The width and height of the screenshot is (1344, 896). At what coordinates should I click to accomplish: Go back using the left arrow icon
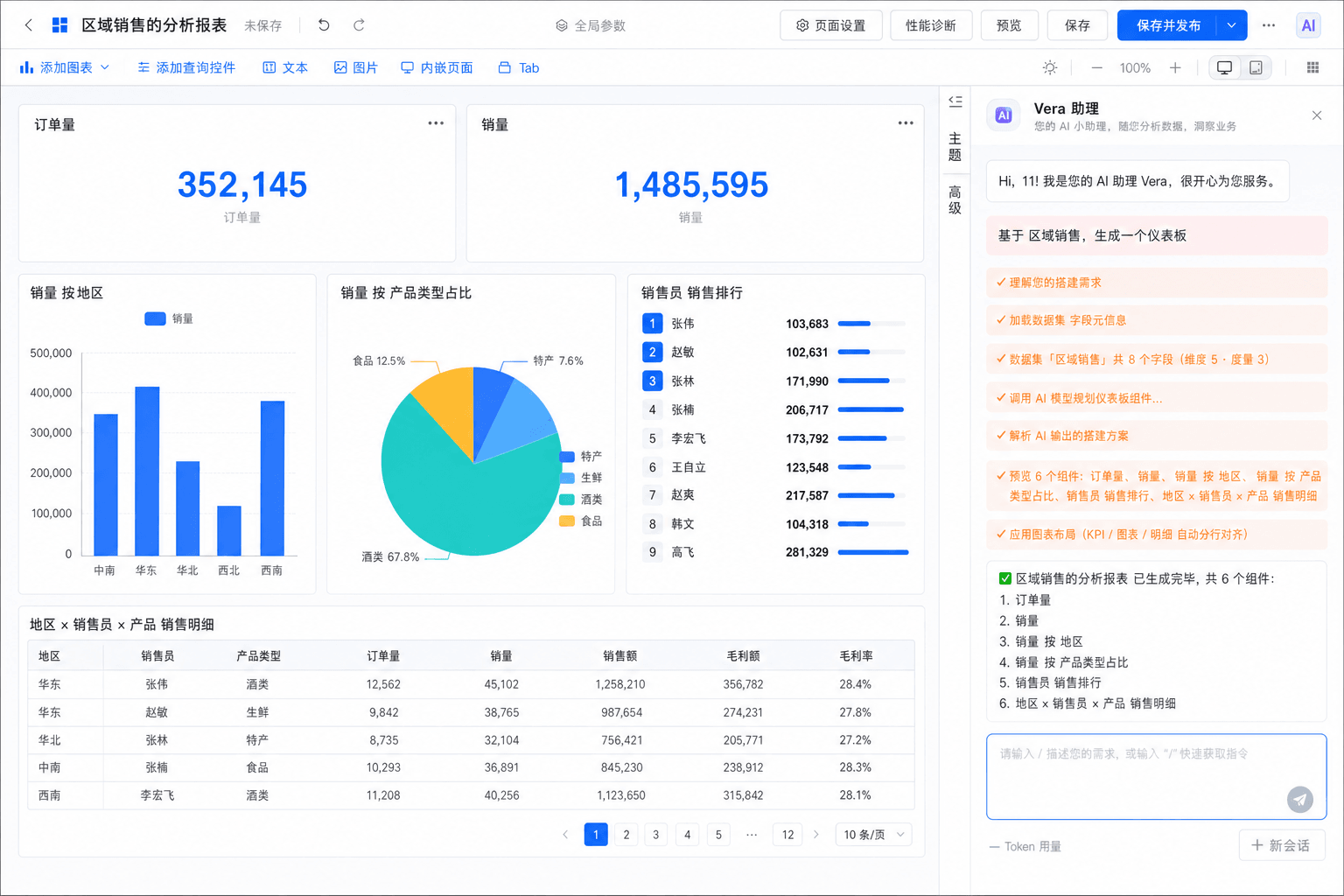coord(29,25)
